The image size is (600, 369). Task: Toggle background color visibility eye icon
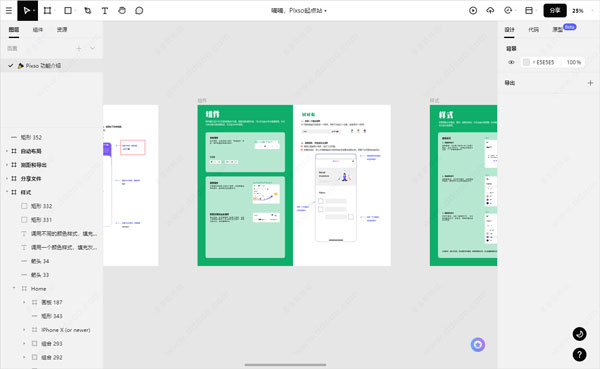(511, 62)
